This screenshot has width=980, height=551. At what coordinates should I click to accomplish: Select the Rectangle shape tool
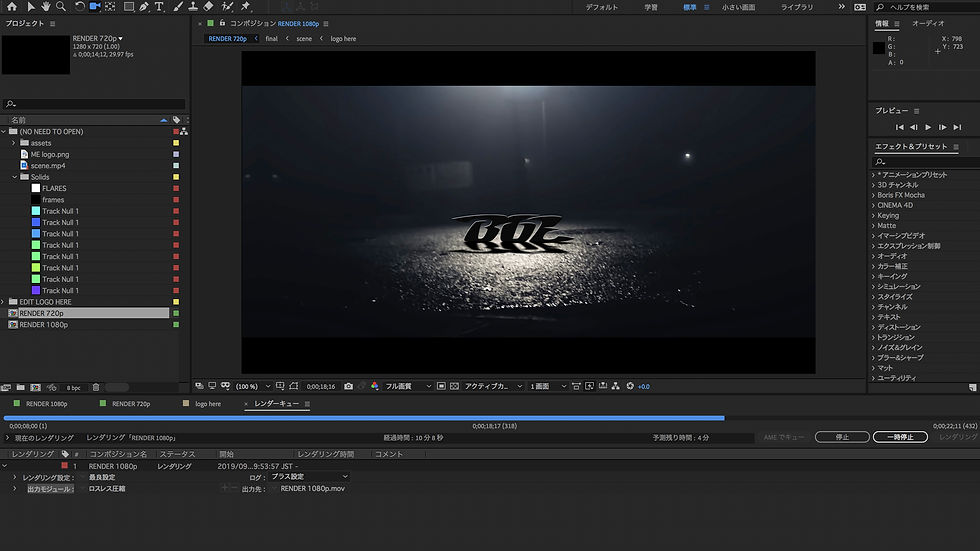(x=128, y=6)
